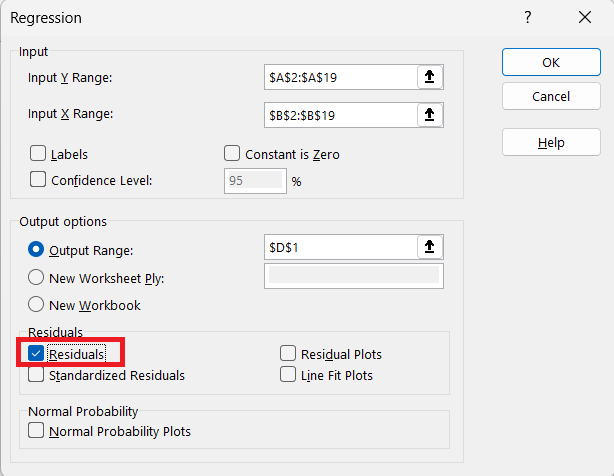The image size is (614, 476).
Task: Select the Output Range radio button
Action: [x=36, y=249]
